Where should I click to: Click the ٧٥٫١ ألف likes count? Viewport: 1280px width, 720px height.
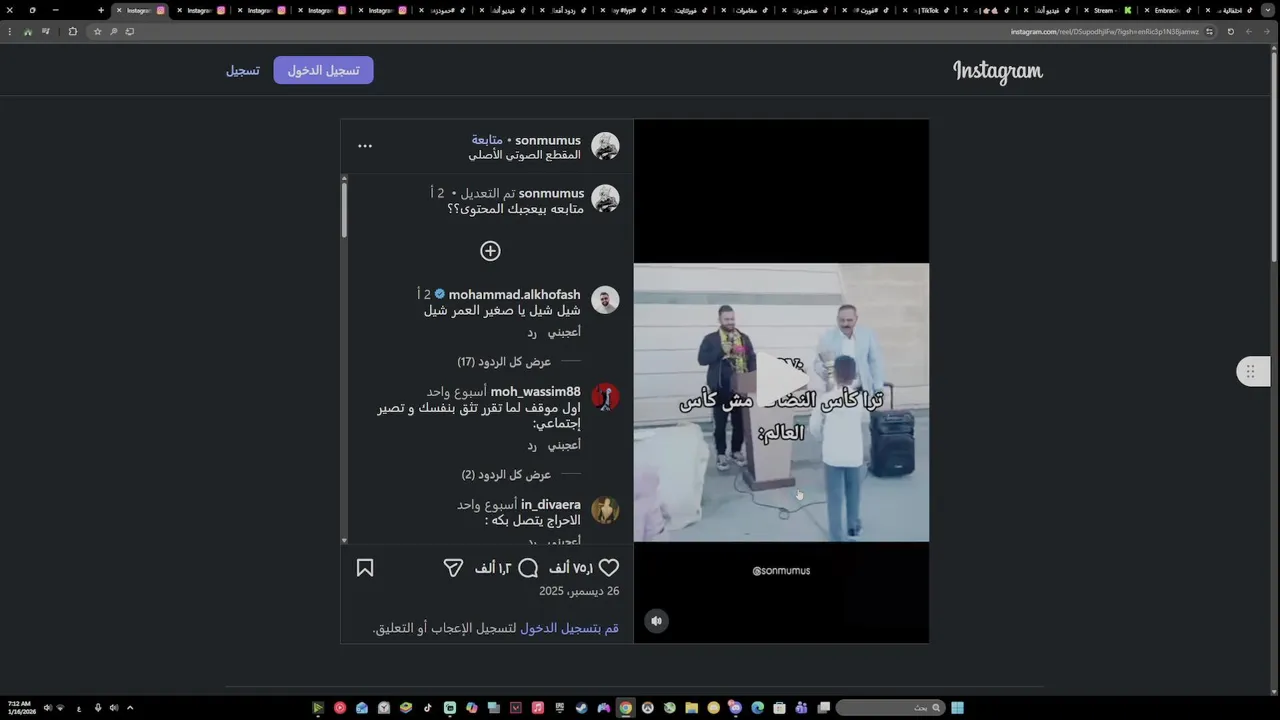coord(570,568)
